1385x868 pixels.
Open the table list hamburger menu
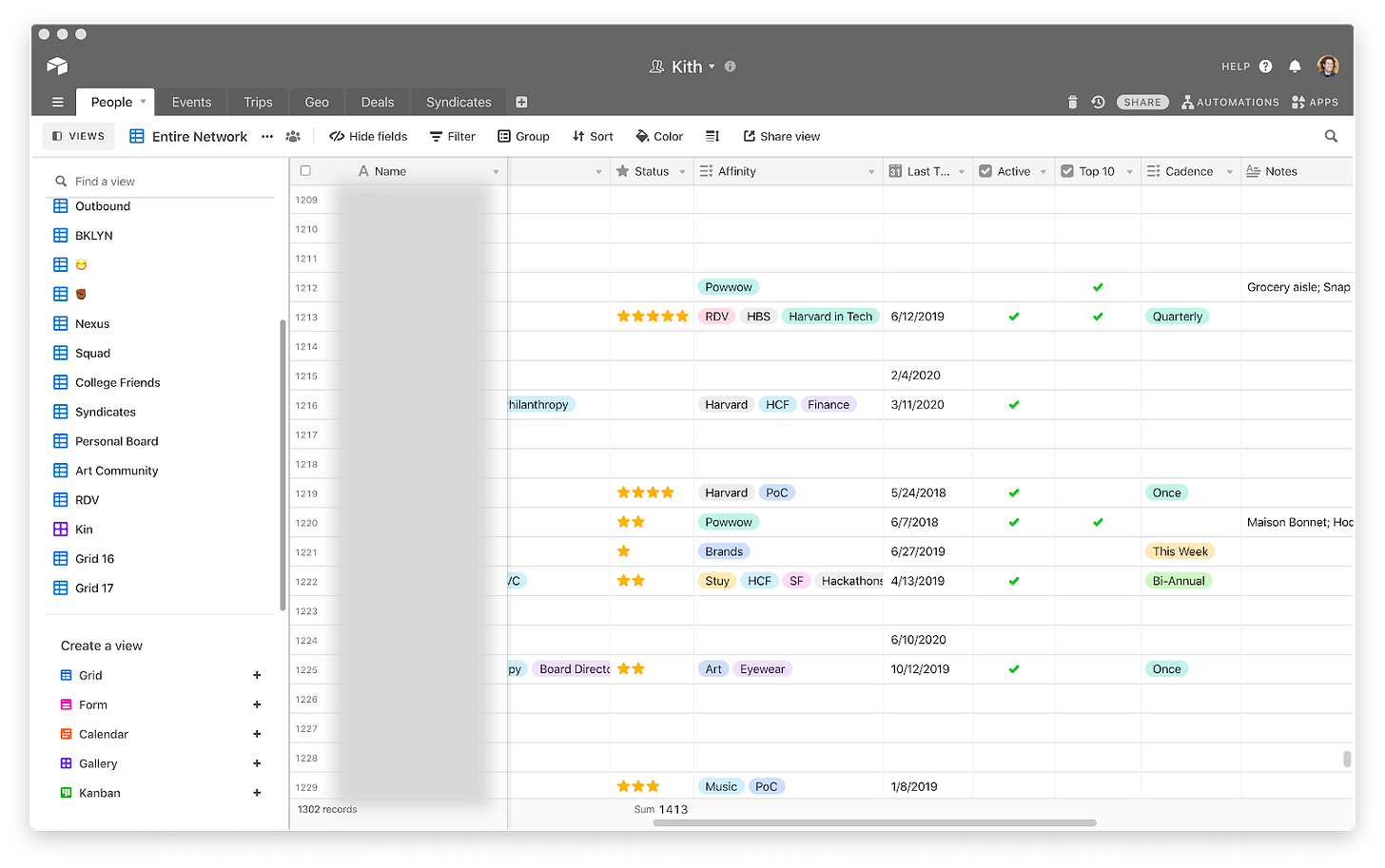pos(58,103)
